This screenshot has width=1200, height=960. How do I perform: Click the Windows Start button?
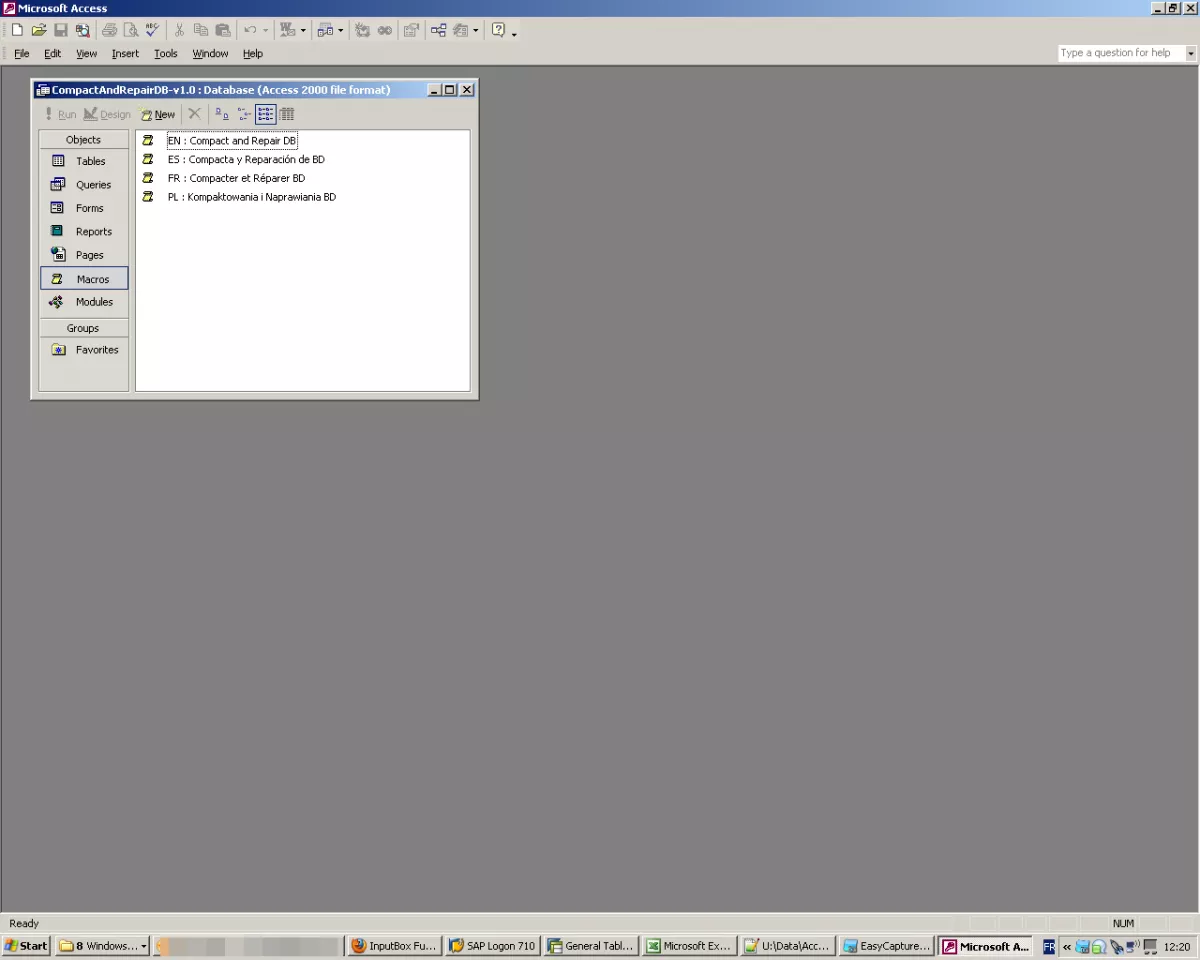(26, 946)
